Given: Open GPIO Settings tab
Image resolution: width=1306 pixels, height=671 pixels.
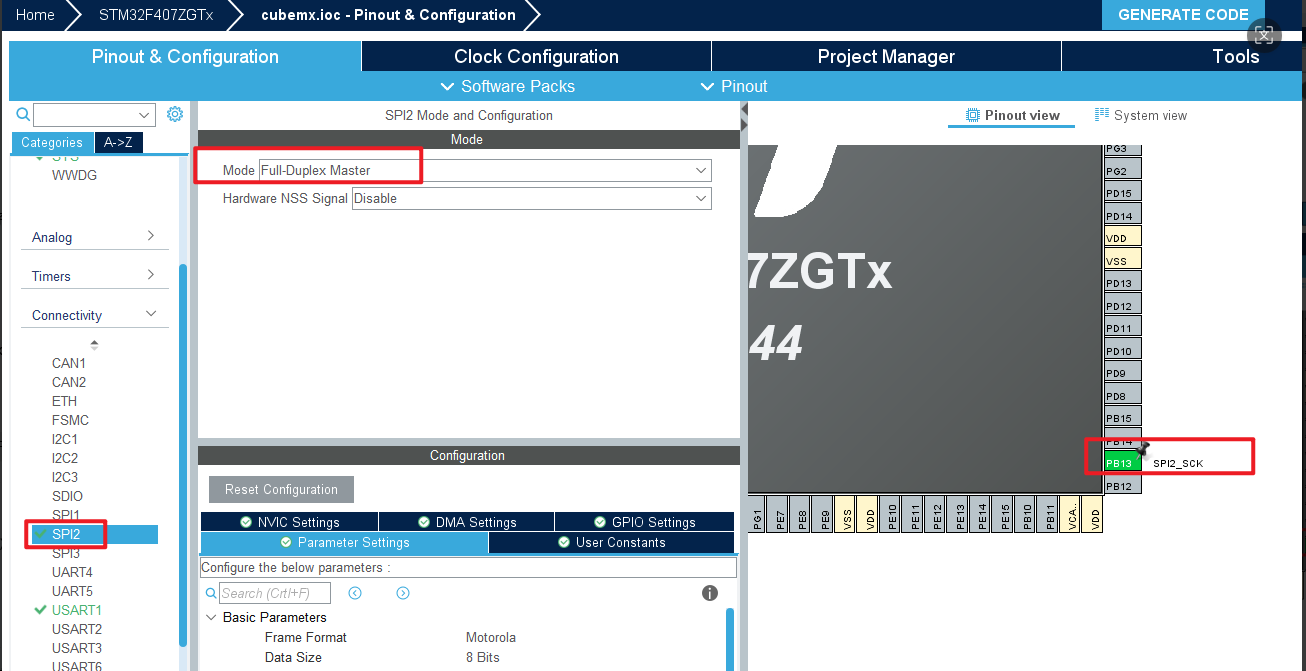Looking at the screenshot, I should (x=645, y=522).
